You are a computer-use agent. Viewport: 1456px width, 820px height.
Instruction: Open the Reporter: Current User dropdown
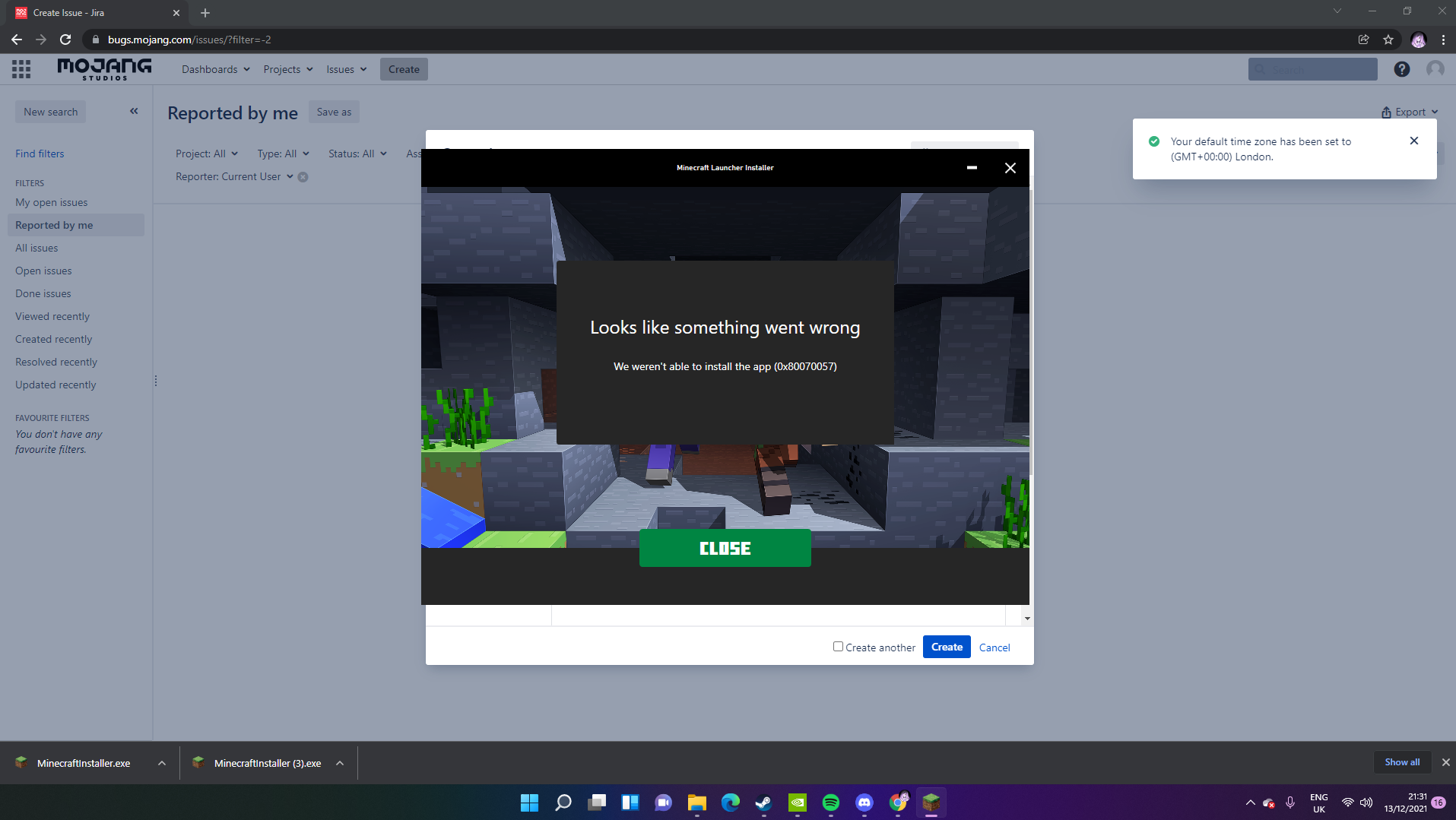(234, 177)
